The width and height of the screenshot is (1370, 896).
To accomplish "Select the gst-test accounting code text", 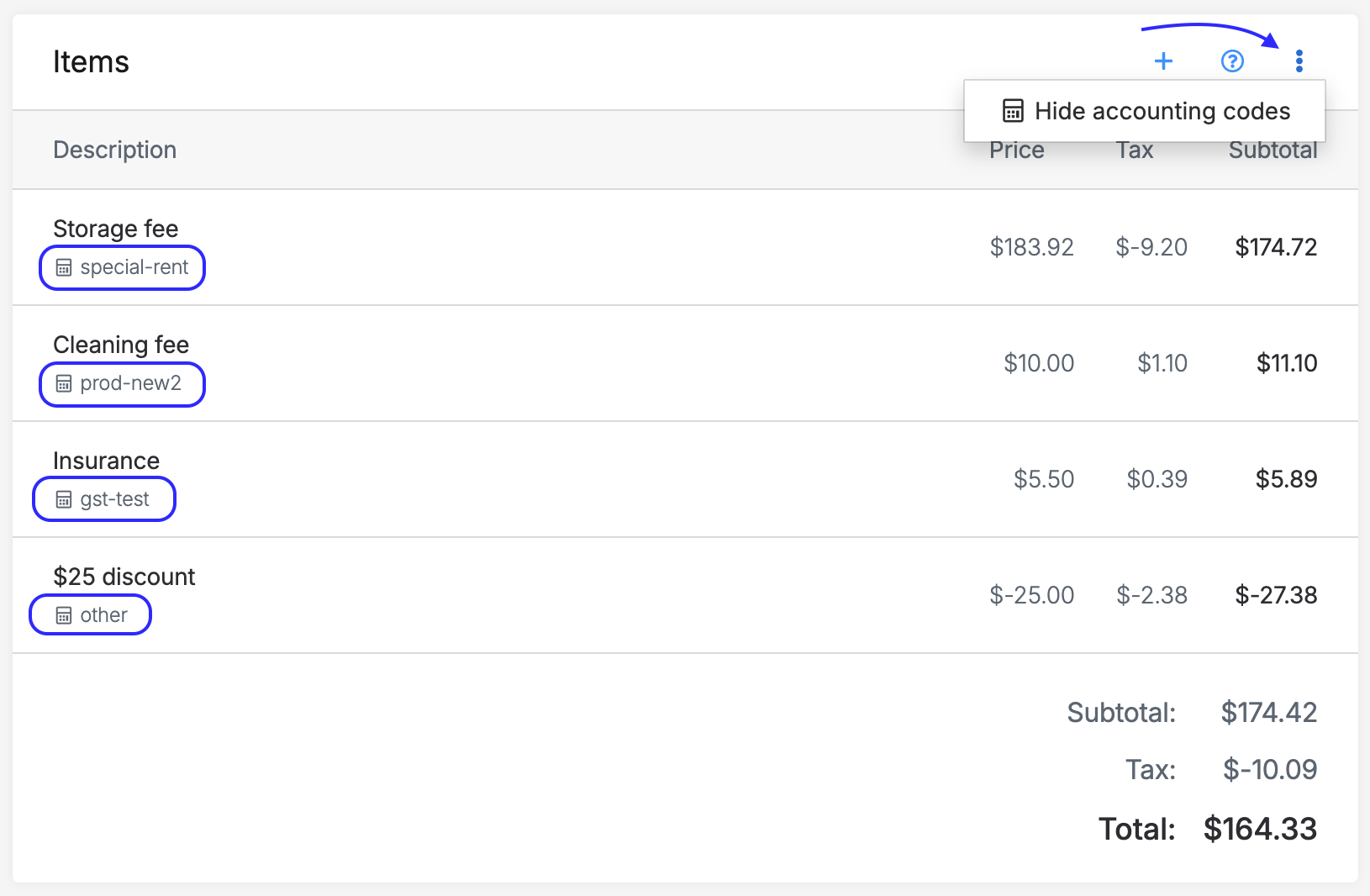I will [114, 499].
